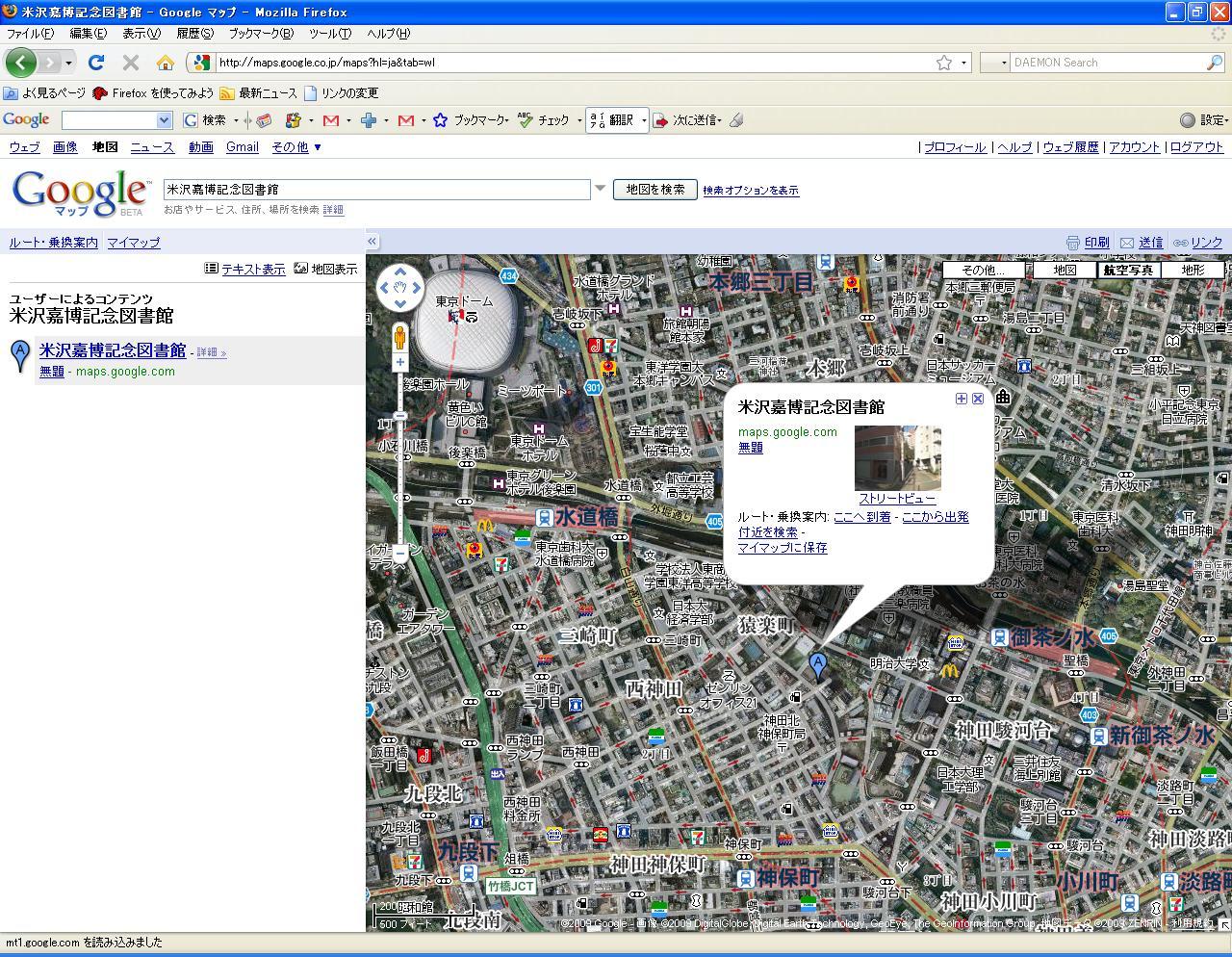Open the Google Toolbar ブックマーク star
This screenshot has width=1232, height=957.
[441, 120]
